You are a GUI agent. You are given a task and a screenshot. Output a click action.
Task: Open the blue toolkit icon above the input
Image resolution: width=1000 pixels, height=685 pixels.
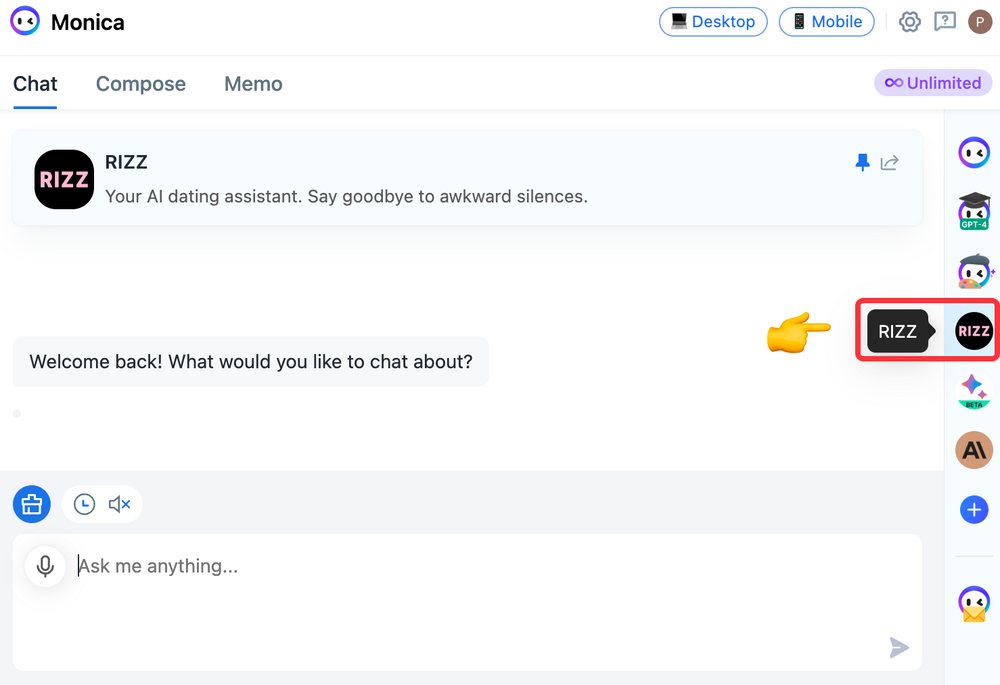[x=31, y=504]
